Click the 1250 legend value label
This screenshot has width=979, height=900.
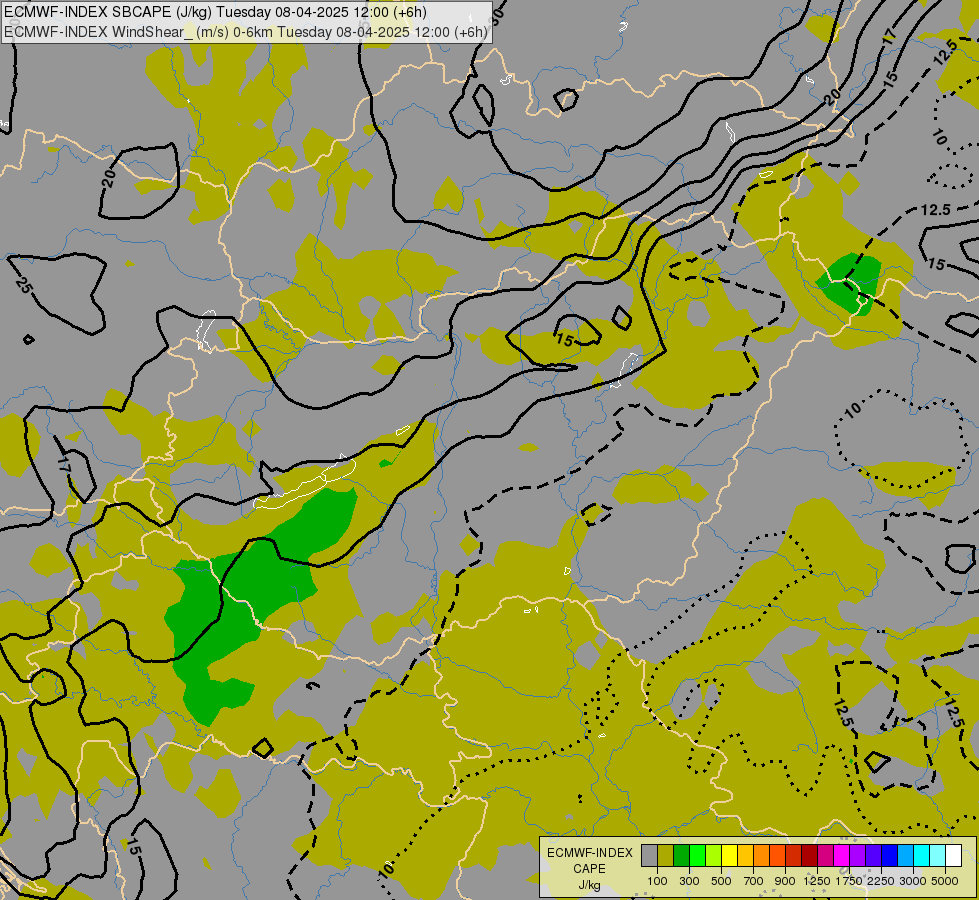tap(817, 881)
